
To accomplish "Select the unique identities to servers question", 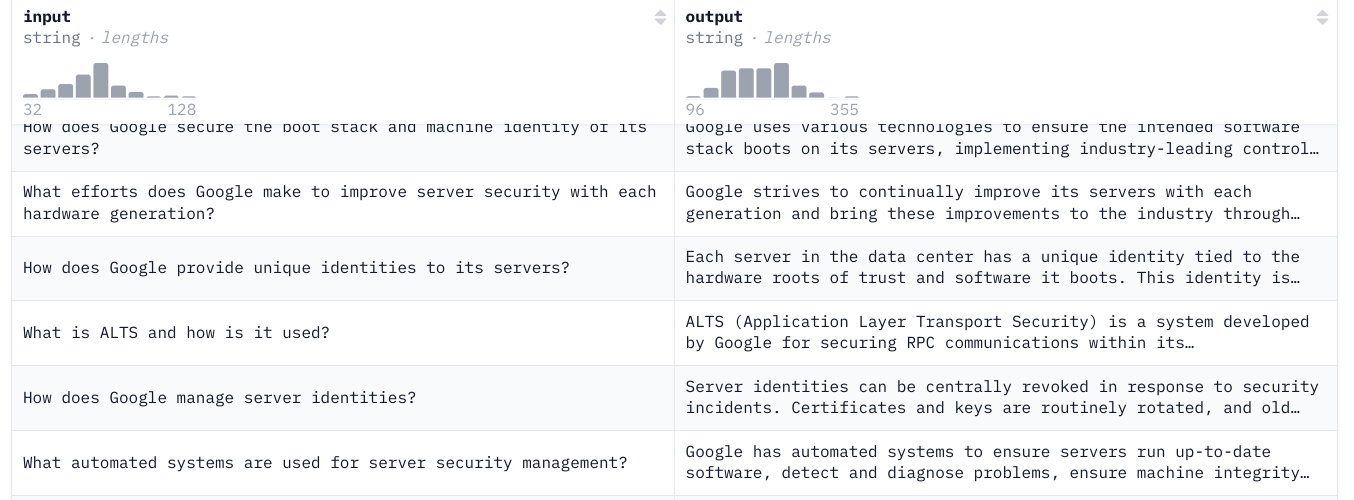I will coord(296,268).
